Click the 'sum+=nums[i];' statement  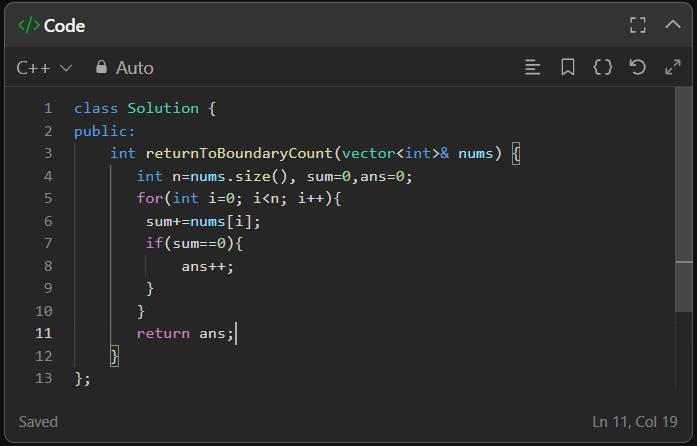(203, 221)
